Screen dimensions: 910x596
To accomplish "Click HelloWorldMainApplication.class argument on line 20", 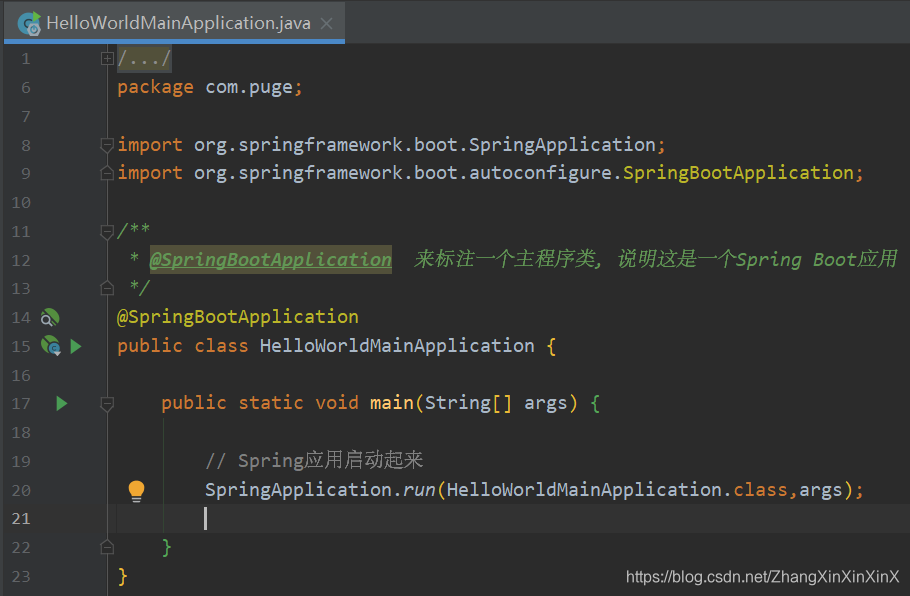I will [x=617, y=490].
